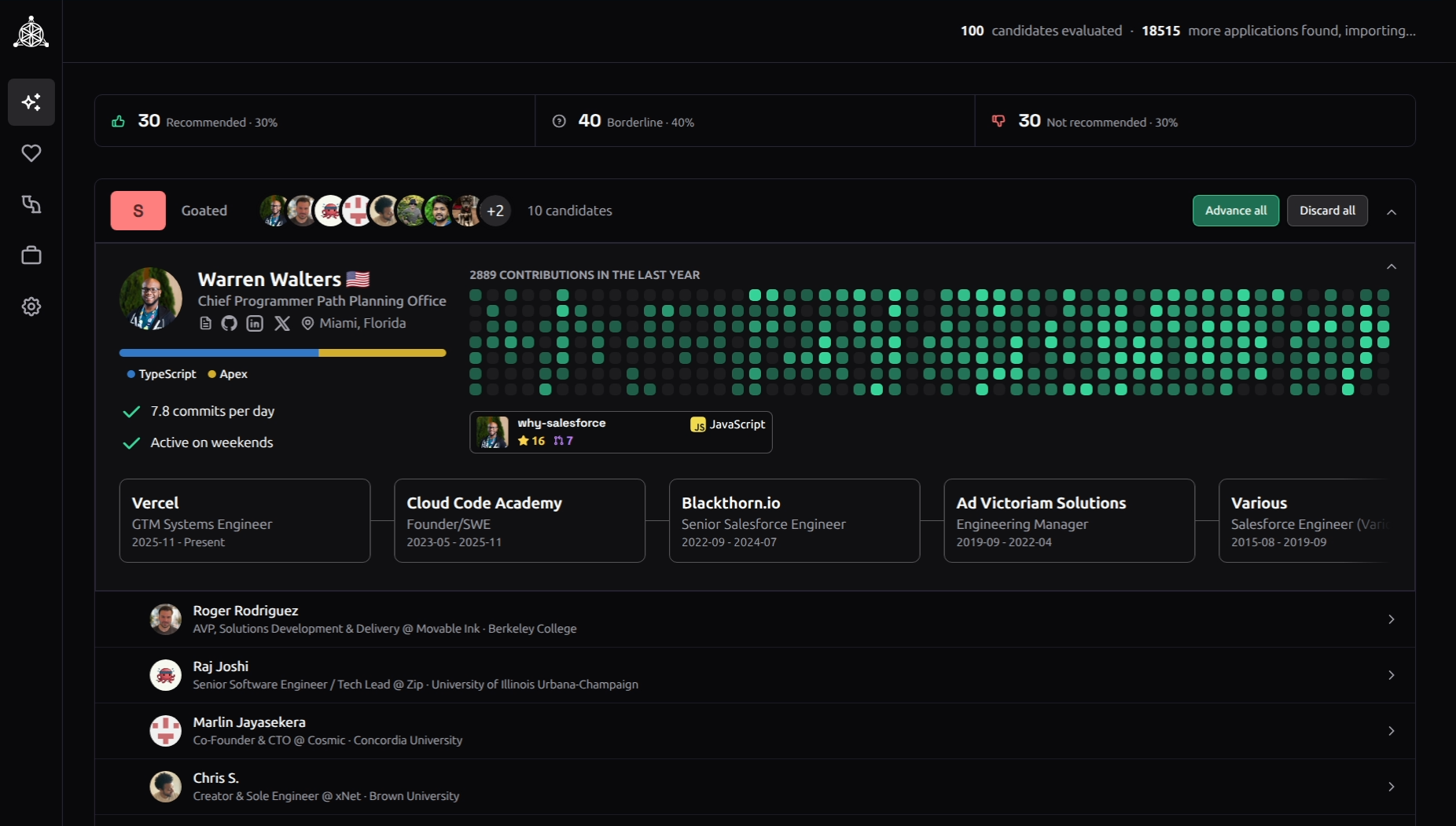
Task: Click '2889 contributions in the last year' heading
Action: [x=585, y=275]
